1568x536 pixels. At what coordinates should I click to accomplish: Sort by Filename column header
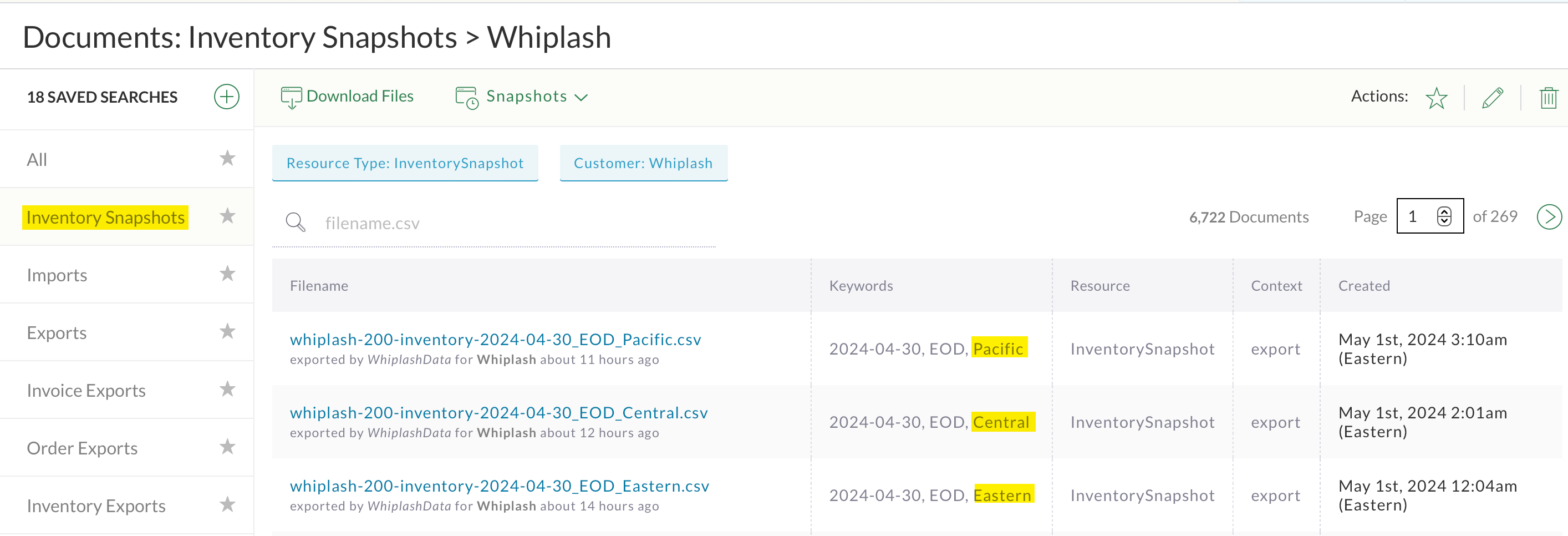pyautogui.click(x=319, y=286)
